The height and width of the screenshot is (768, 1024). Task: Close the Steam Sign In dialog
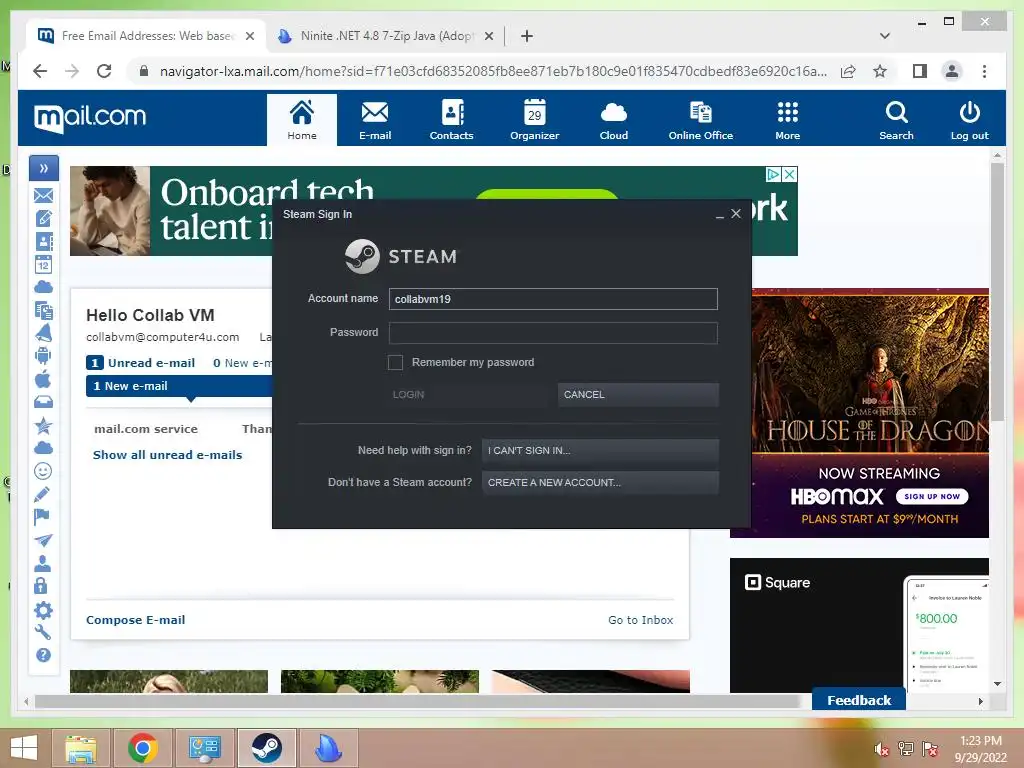tap(736, 214)
